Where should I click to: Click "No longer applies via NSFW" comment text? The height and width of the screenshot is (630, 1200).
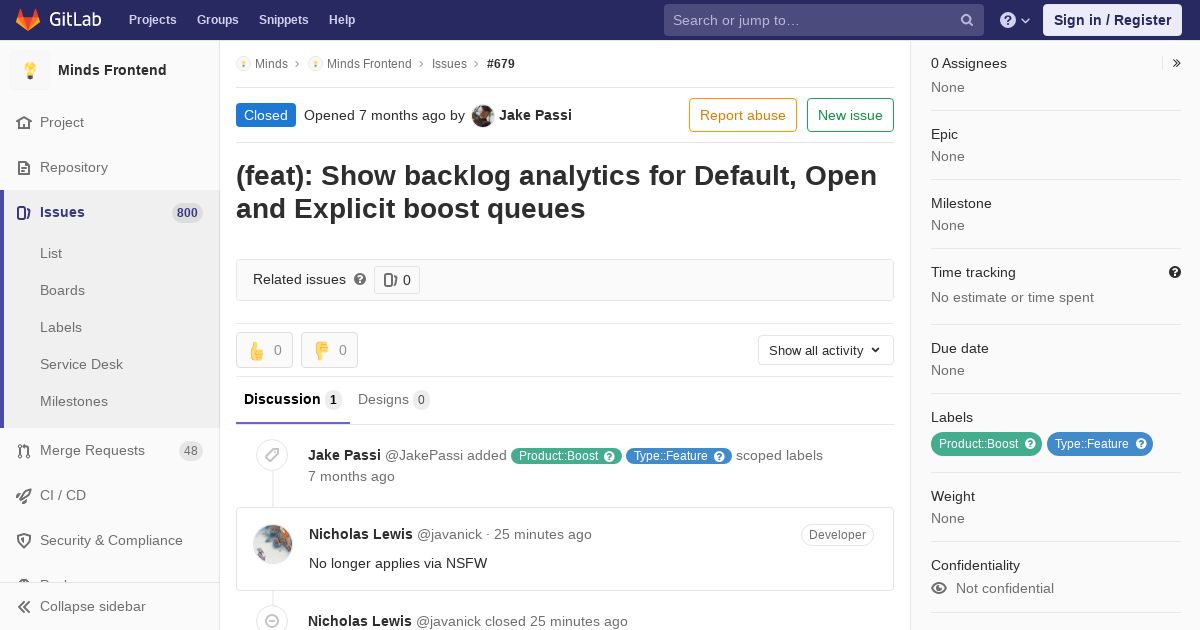[398, 563]
